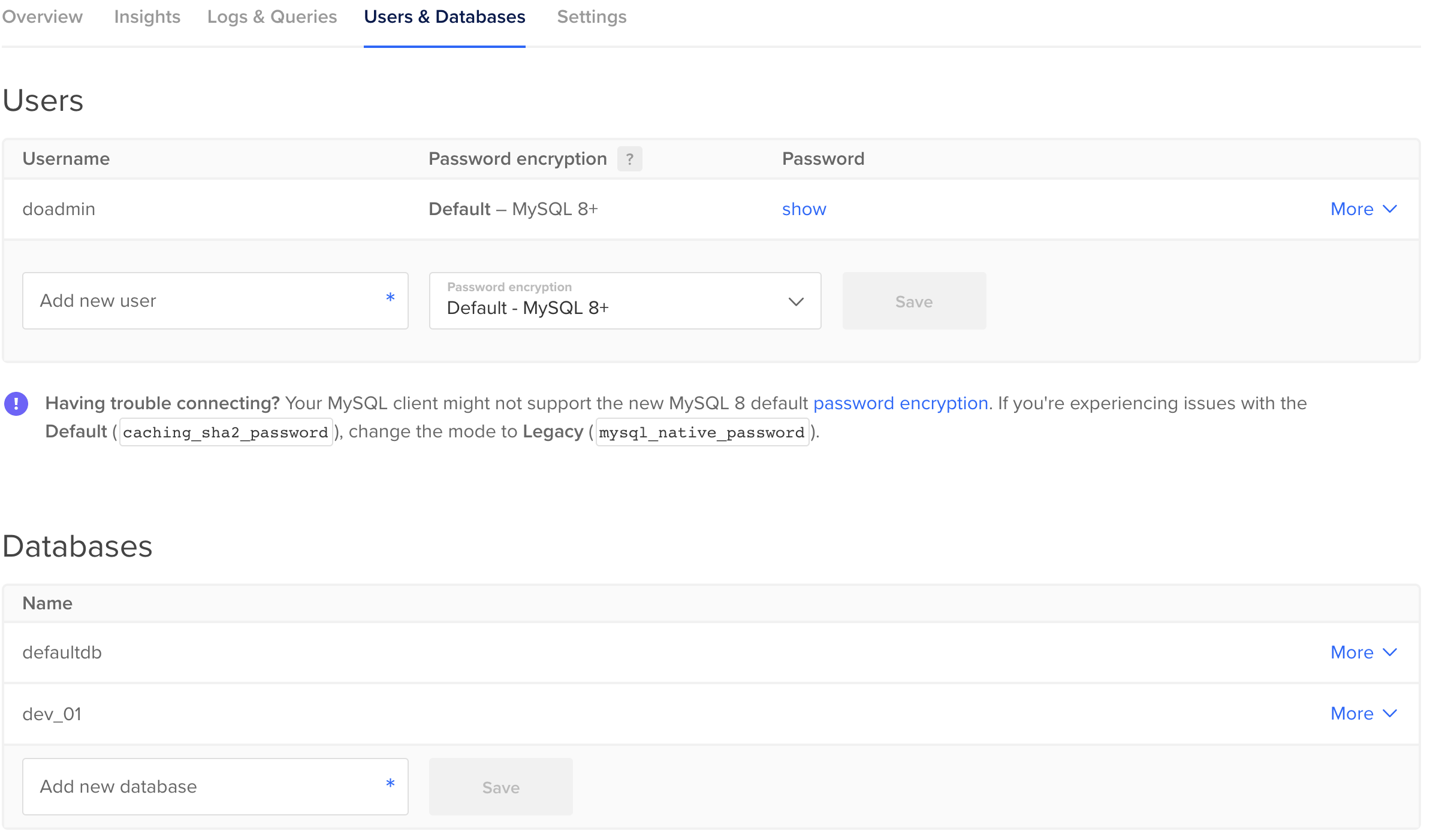Click the Add new user field
1430x840 pixels.
click(215, 301)
